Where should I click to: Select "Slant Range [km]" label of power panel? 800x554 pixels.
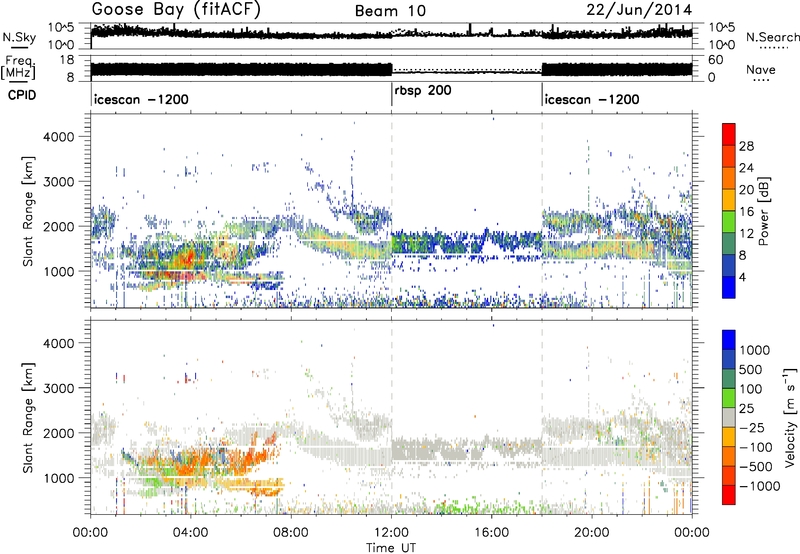click(28, 211)
